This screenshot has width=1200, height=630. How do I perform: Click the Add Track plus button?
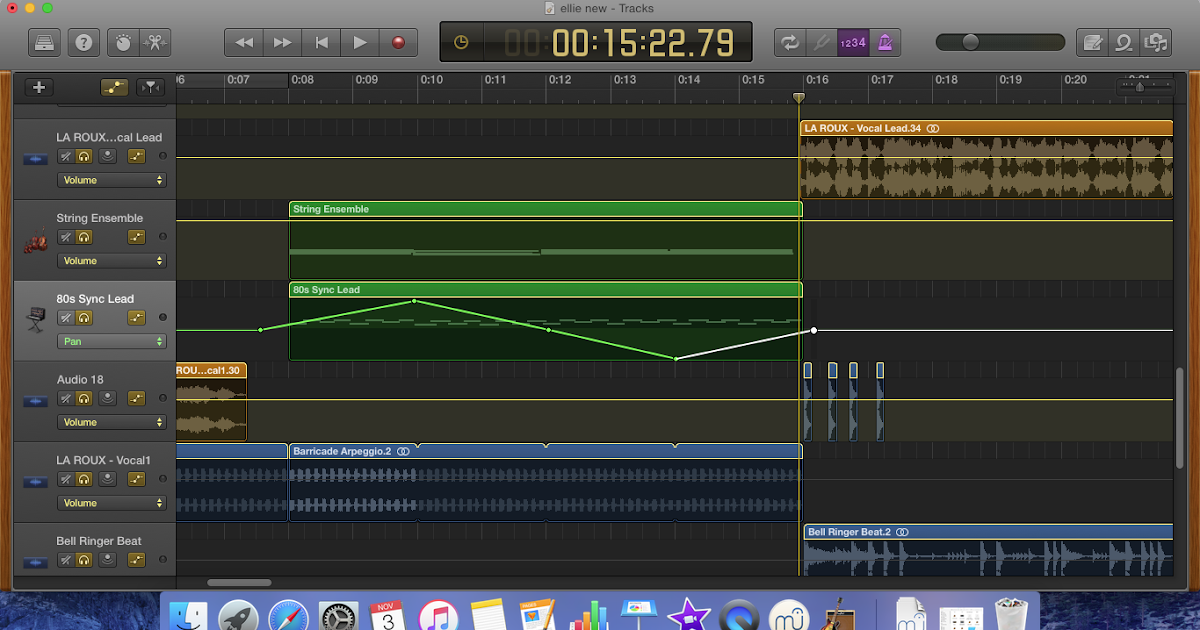tap(38, 87)
